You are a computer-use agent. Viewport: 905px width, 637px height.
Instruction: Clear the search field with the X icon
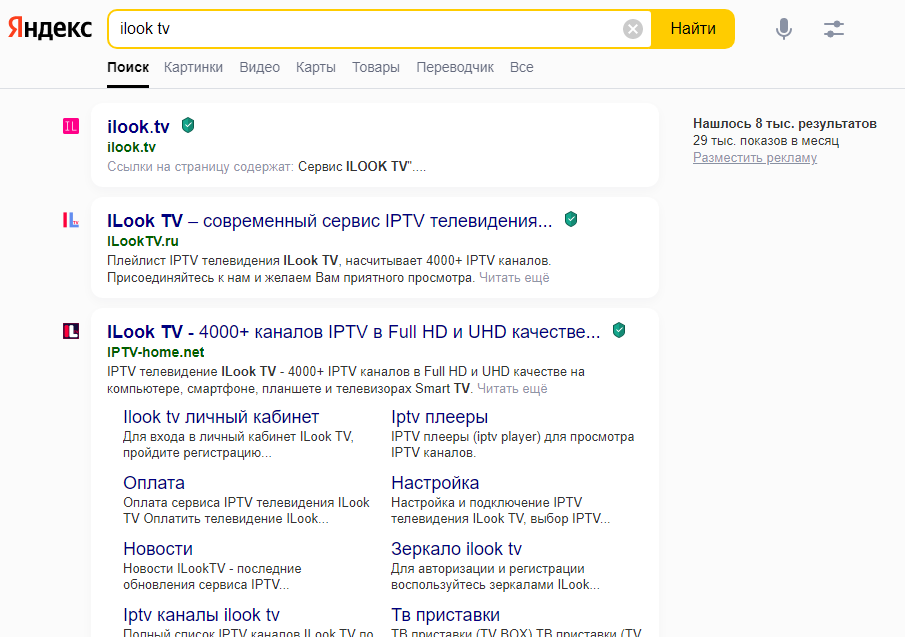632,28
